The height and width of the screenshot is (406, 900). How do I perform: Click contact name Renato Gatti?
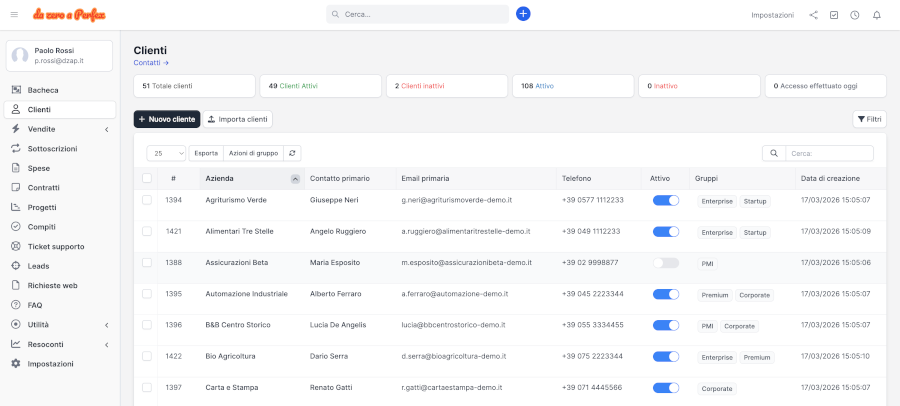pos(331,388)
